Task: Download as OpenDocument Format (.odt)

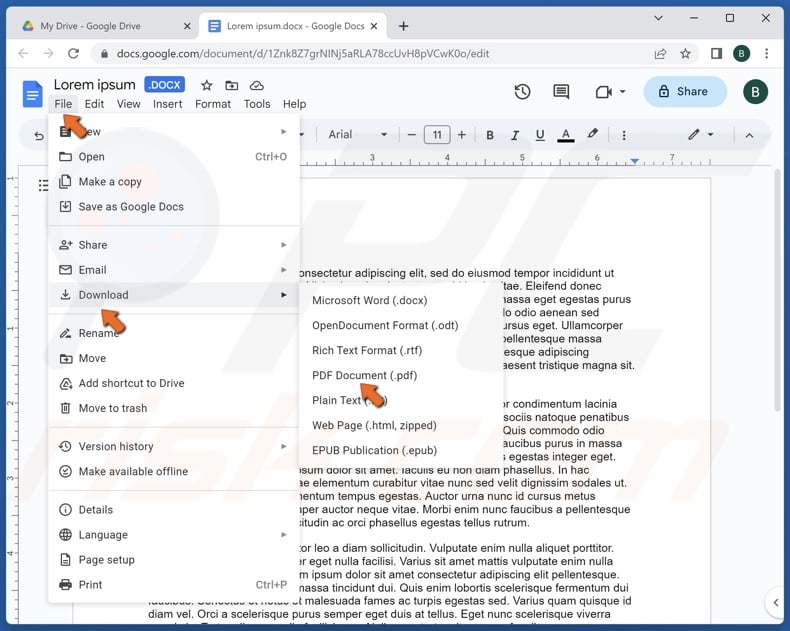Action: coord(401,326)
